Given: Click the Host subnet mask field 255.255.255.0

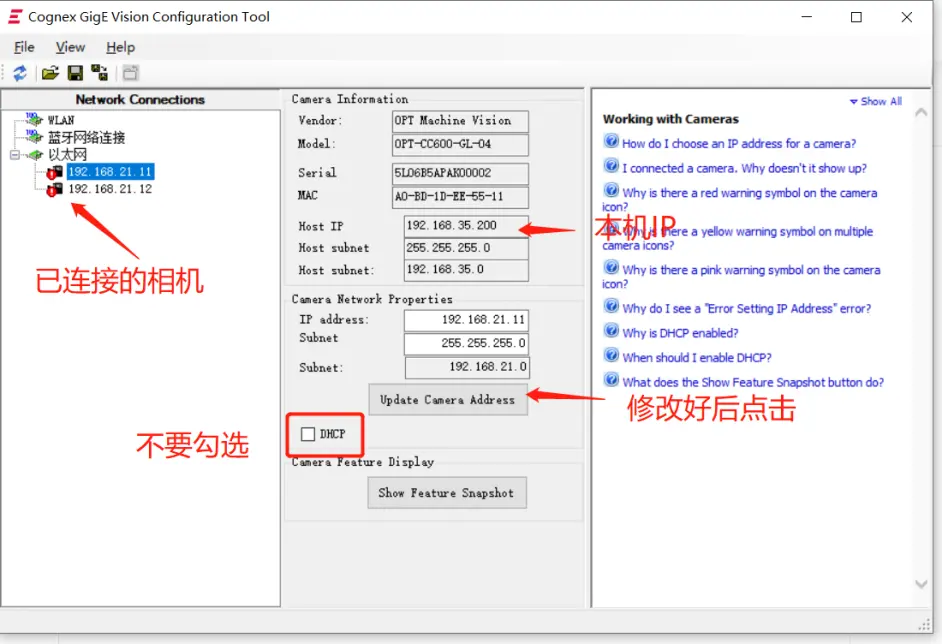Looking at the screenshot, I should point(466,248).
